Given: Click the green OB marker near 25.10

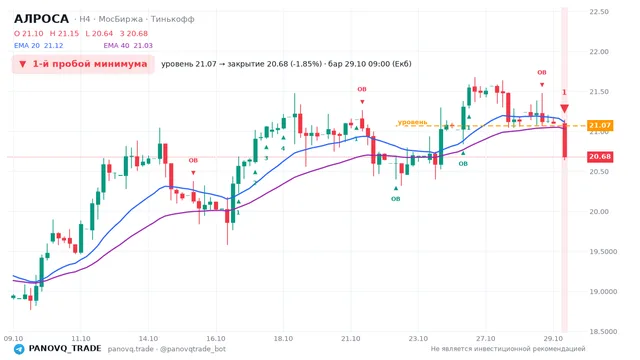Looking at the screenshot, I should [x=463, y=164].
